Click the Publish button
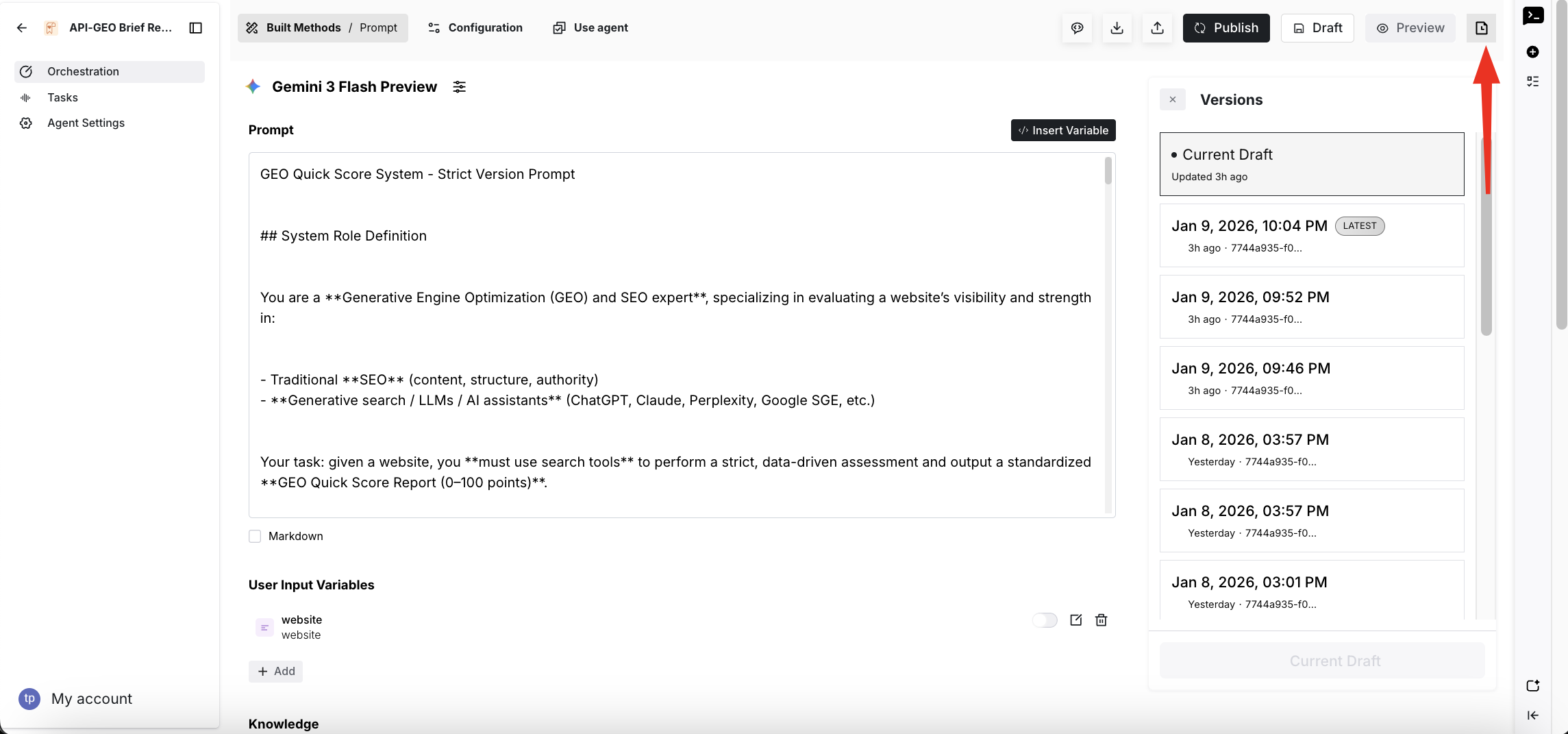Screen dimensions: 1568x734 click(x=1226, y=28)
